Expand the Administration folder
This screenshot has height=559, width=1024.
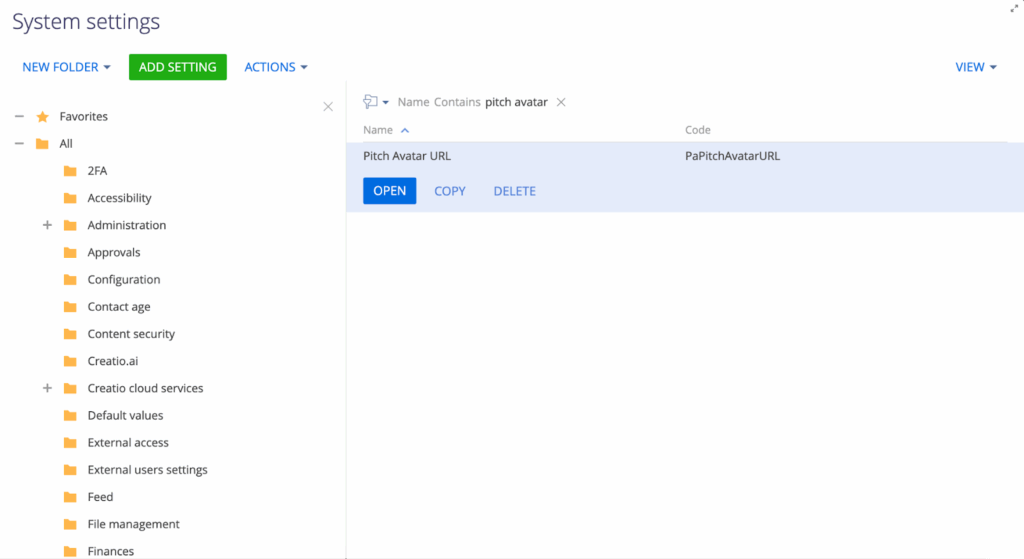pos(47,225)
